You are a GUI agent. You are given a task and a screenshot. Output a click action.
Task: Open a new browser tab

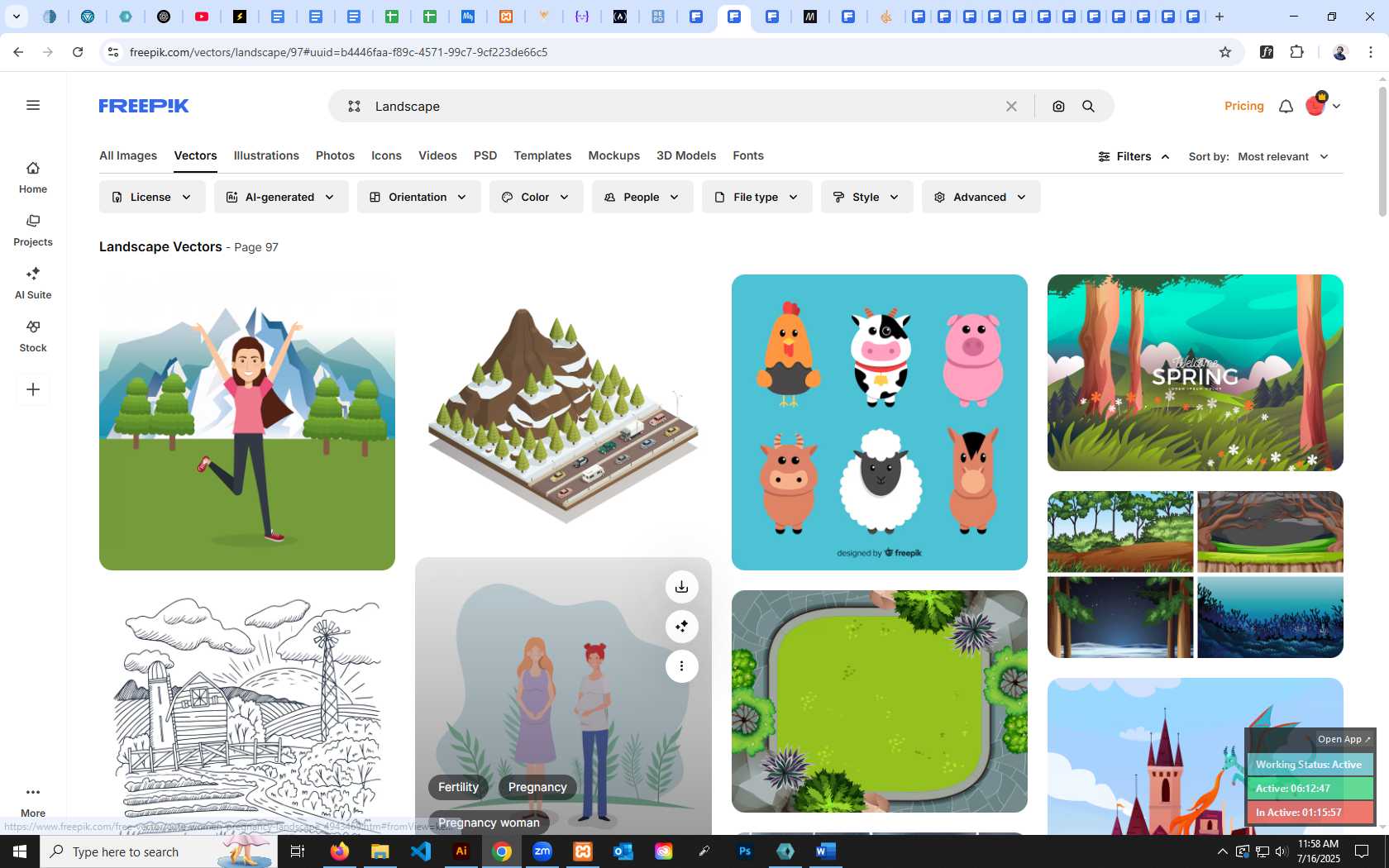1219,17
